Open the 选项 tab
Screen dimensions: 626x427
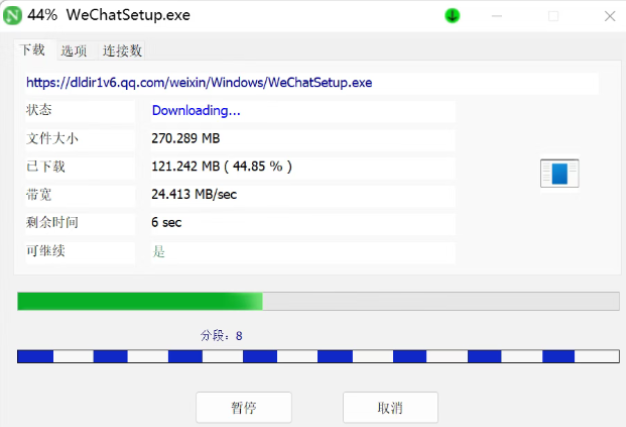[74, 51]
